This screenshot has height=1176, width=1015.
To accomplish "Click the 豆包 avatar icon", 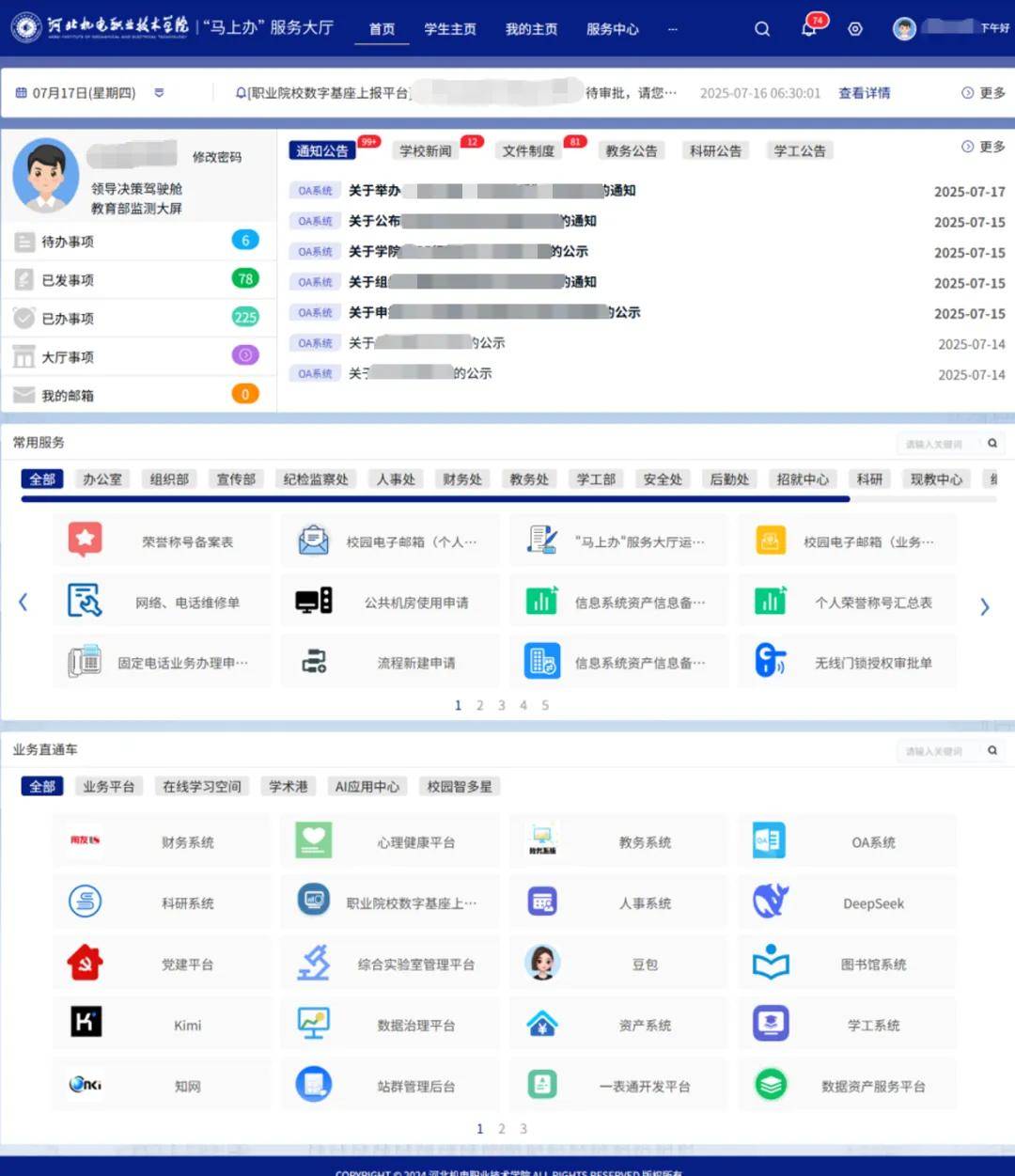I will pos(542,963).
